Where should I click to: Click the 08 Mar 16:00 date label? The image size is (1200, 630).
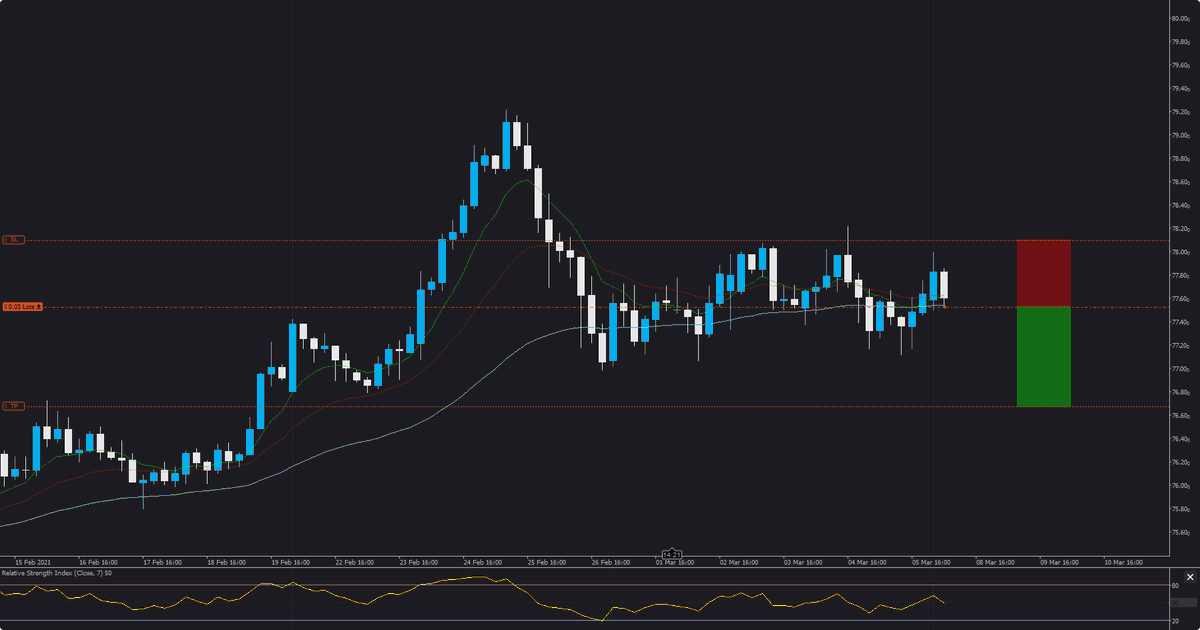(997, 562)
